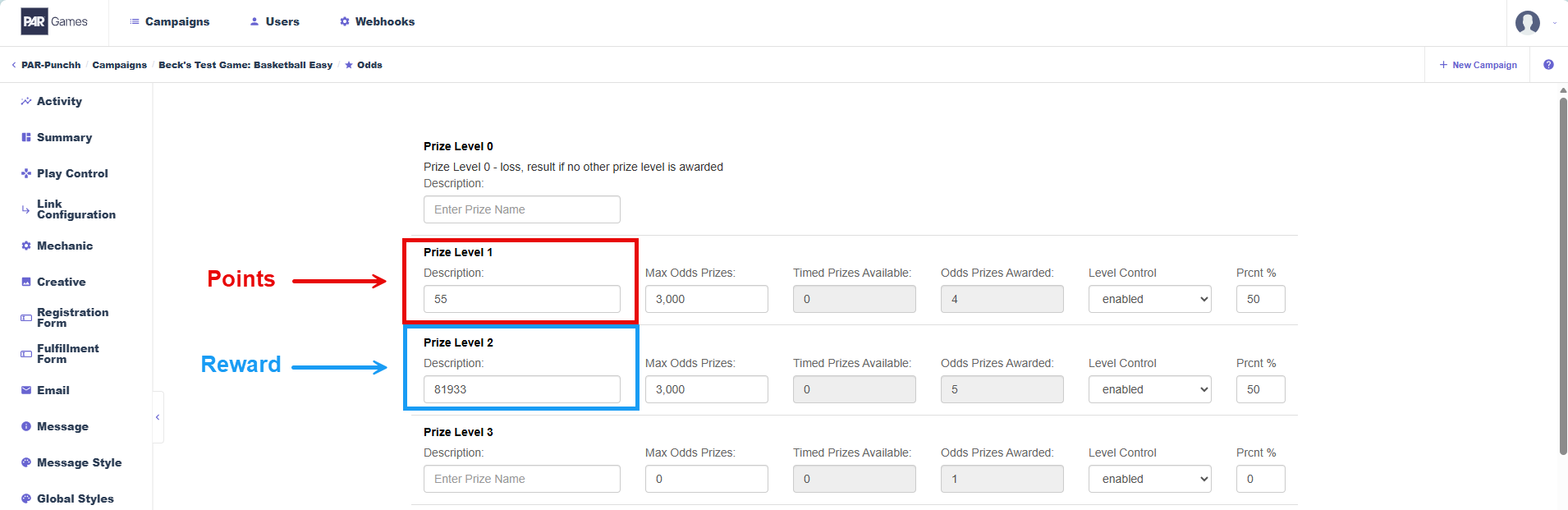Screen dimensions: 1568x510
Task: Click the Activity chart icon in sidebar
Action: click(26, 101)
